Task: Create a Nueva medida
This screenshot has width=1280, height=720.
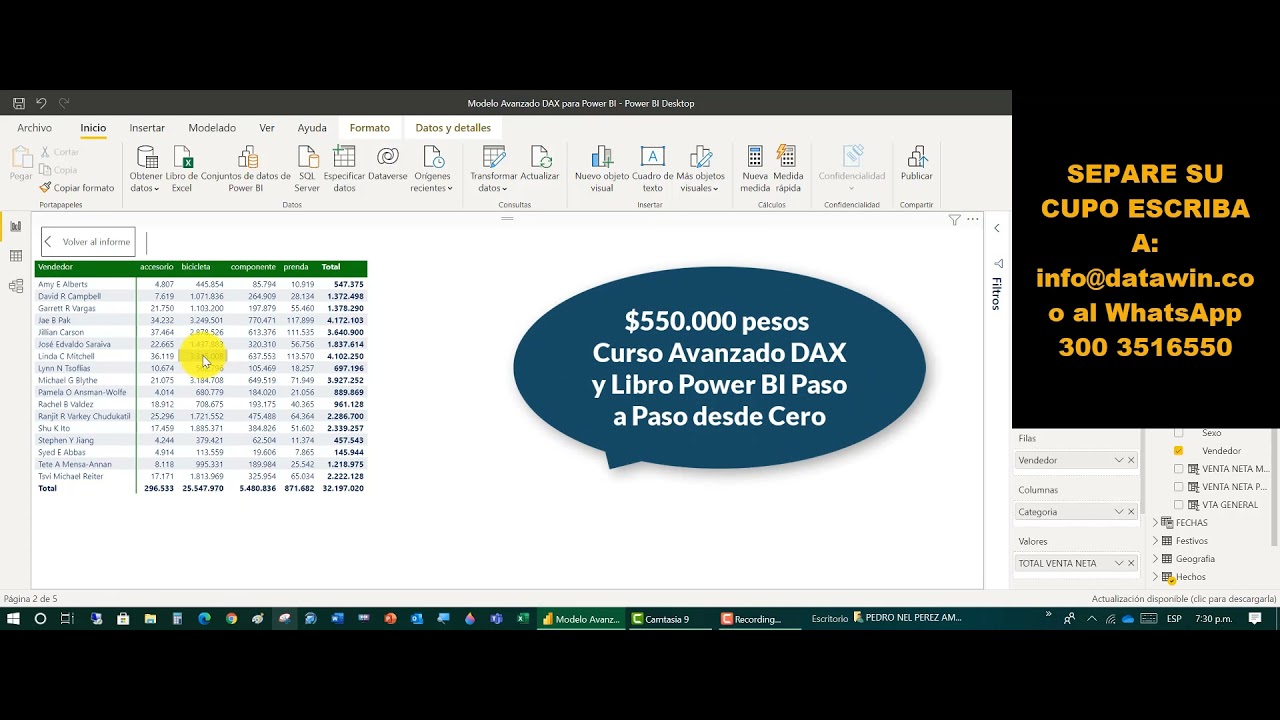Action: 755,169
